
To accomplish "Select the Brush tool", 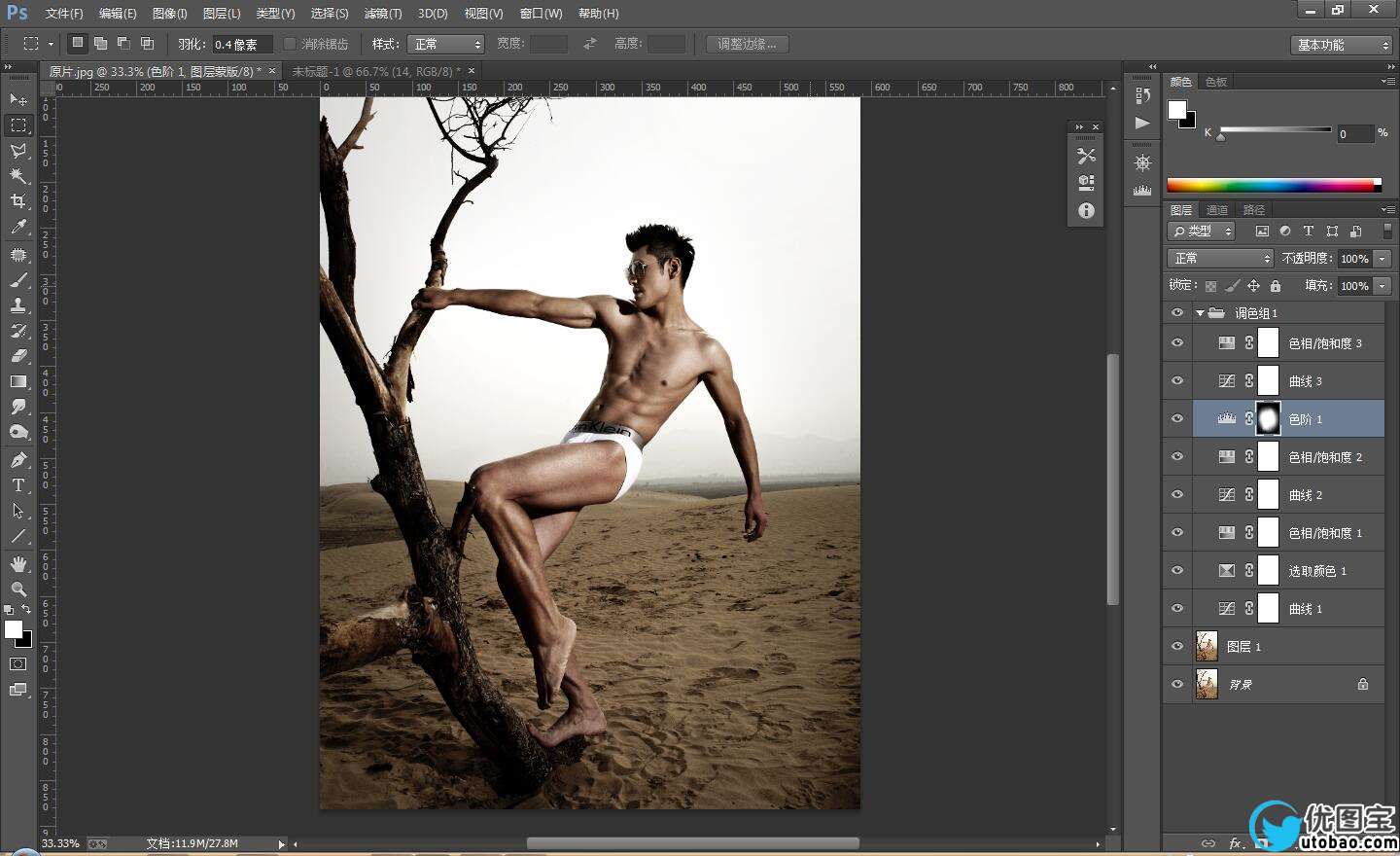I will (x=18, y=280).
